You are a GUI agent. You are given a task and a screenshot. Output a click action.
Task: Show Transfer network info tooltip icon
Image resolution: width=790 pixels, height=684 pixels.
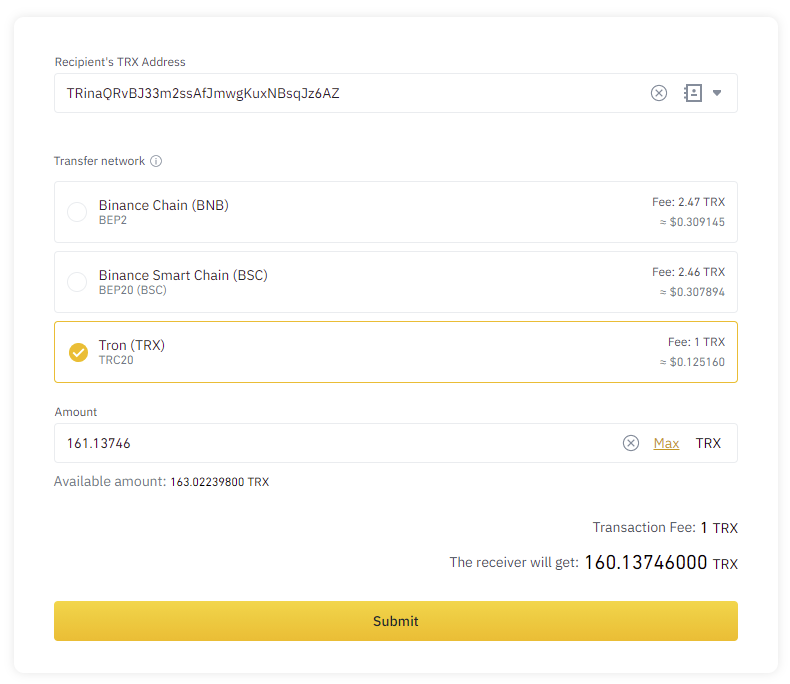pyautogui.click(x=156, y=161)
